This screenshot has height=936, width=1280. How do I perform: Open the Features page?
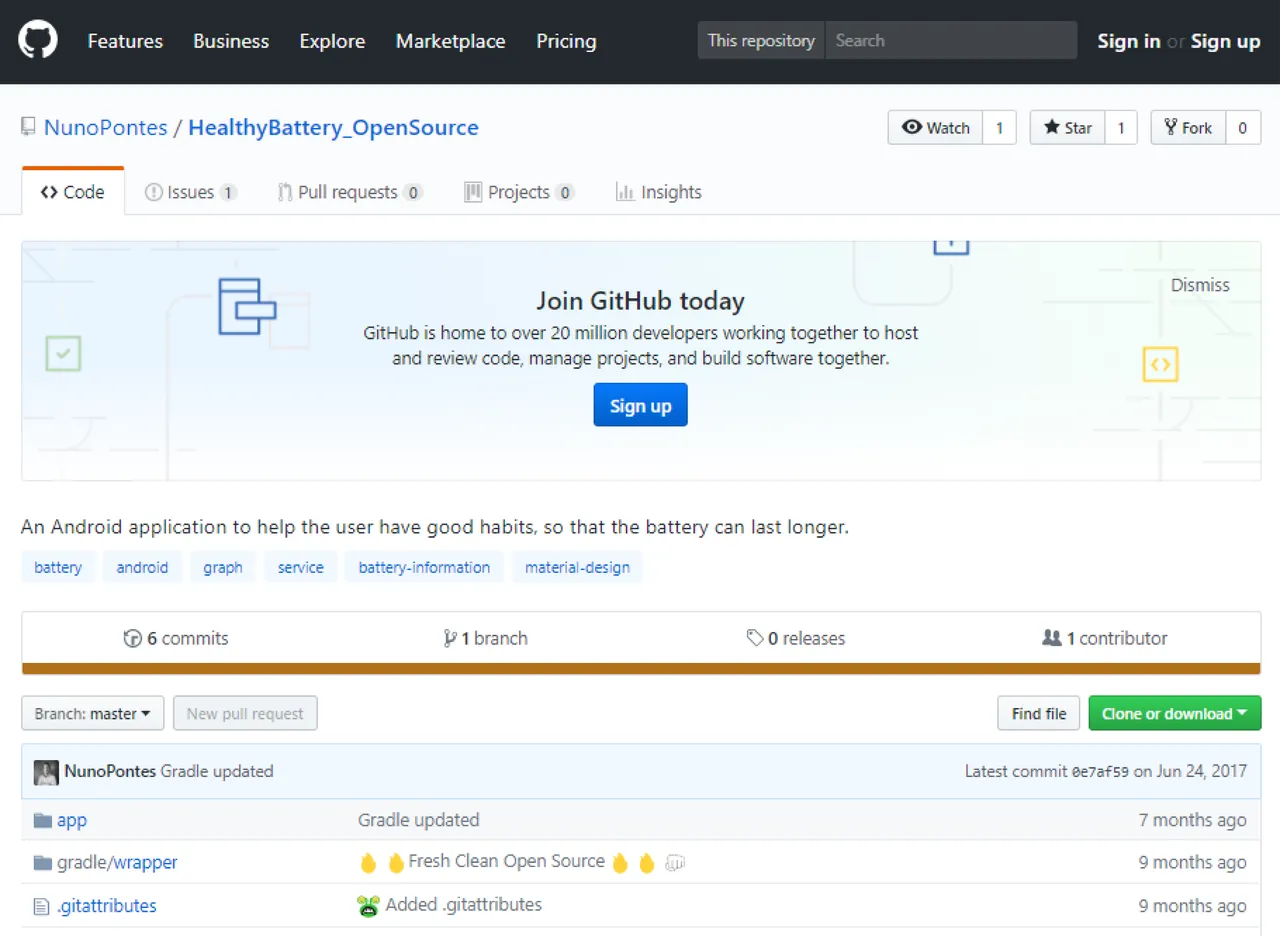125,41
